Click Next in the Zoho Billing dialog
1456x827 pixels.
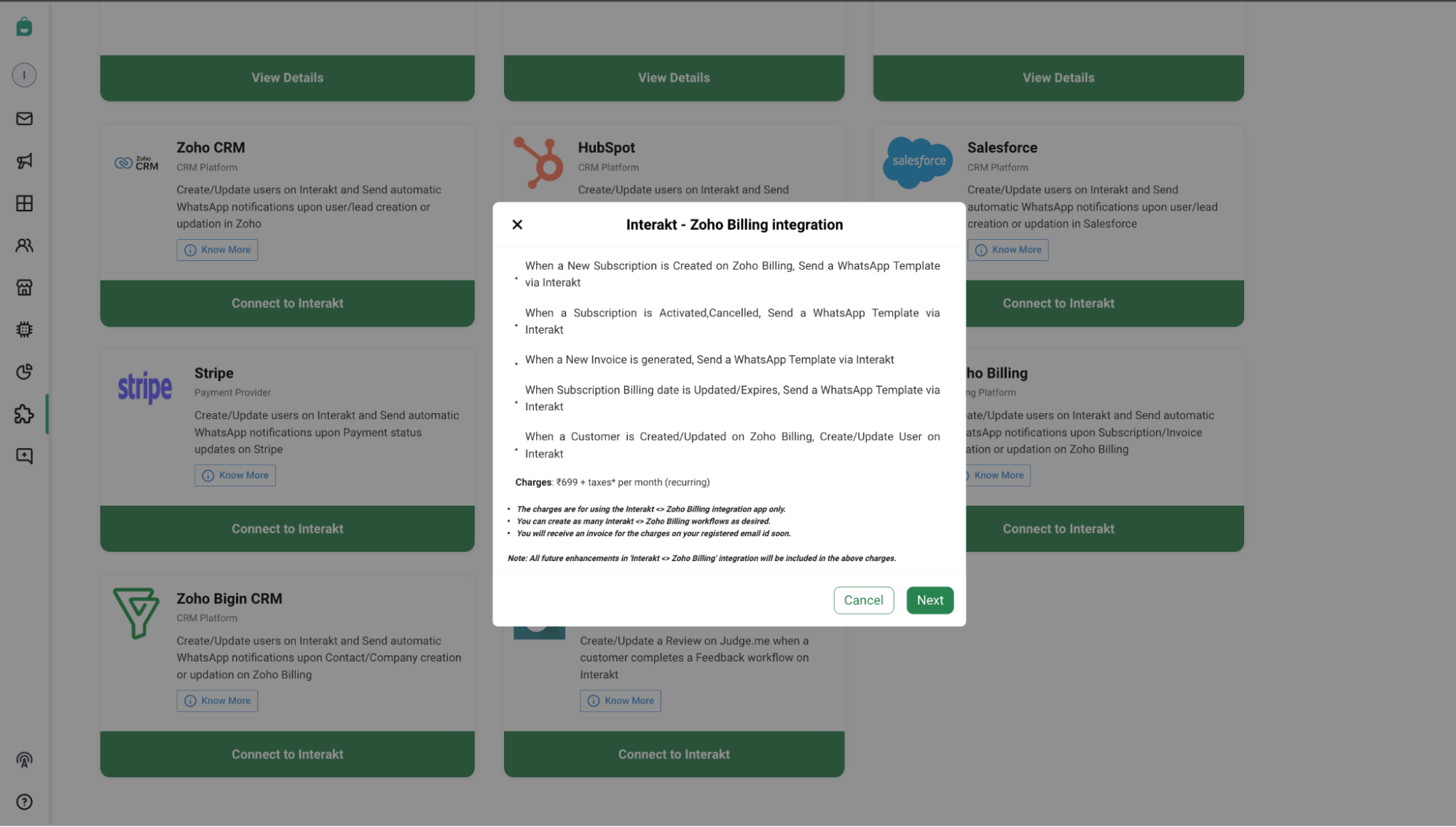tap(929, 600)
